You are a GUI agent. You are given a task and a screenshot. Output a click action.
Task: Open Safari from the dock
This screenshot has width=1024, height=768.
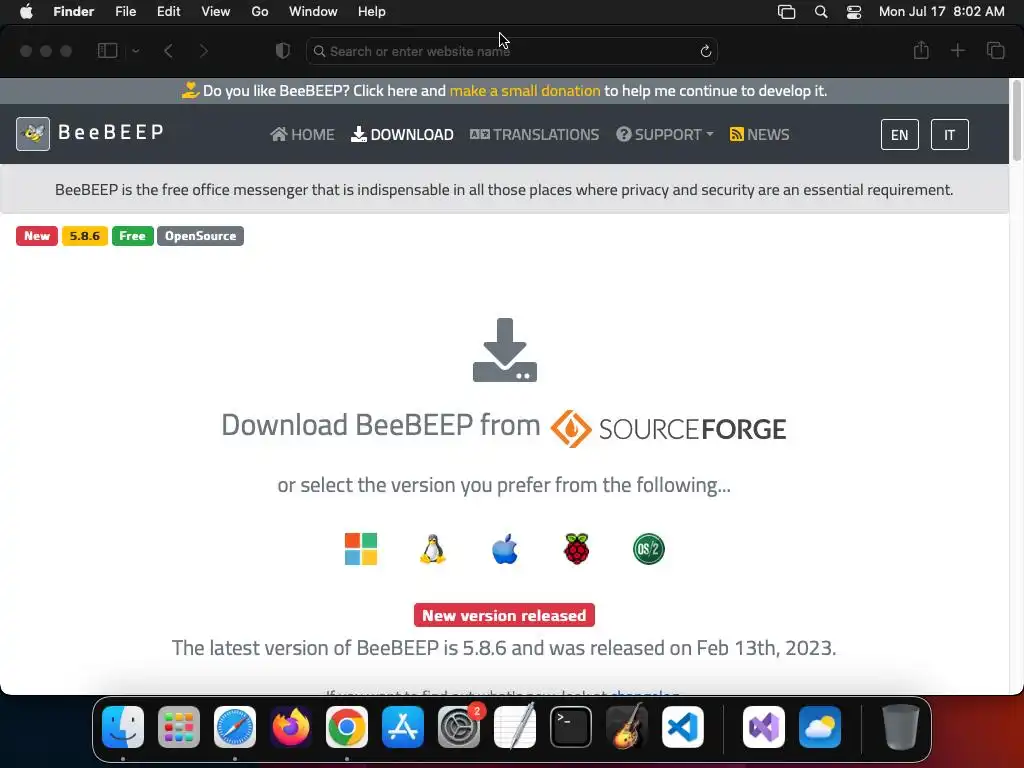pos(235,727)
